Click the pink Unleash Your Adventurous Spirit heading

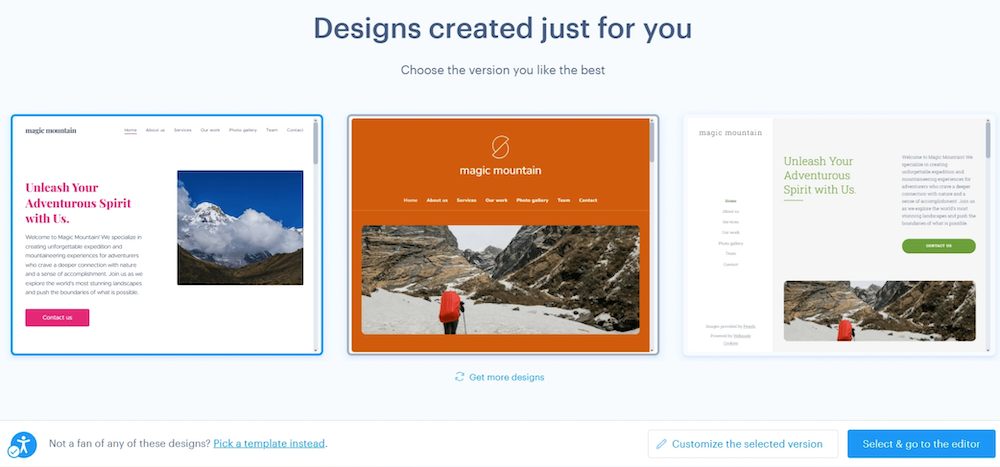pyautogui.click(x=78, y=203)
